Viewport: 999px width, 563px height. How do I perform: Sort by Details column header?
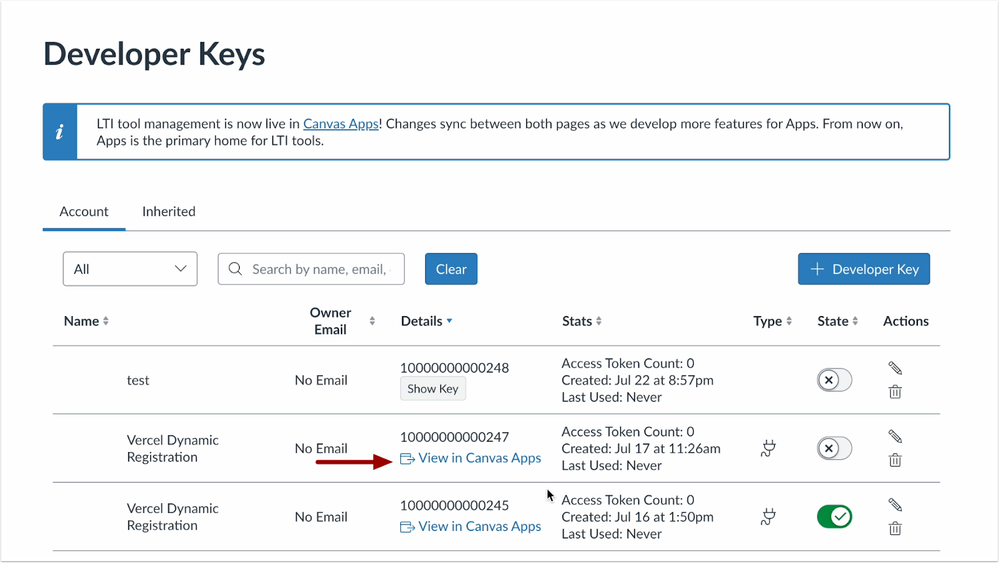click(426, 321)
